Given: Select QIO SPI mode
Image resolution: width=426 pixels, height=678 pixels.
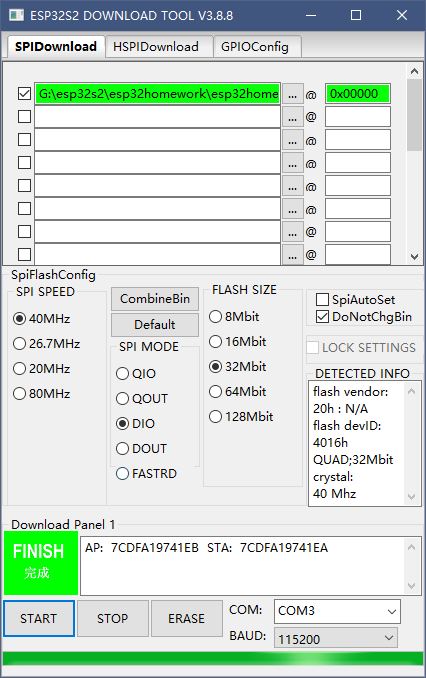Looking at the screenshot, I should [x=136, y=374].
